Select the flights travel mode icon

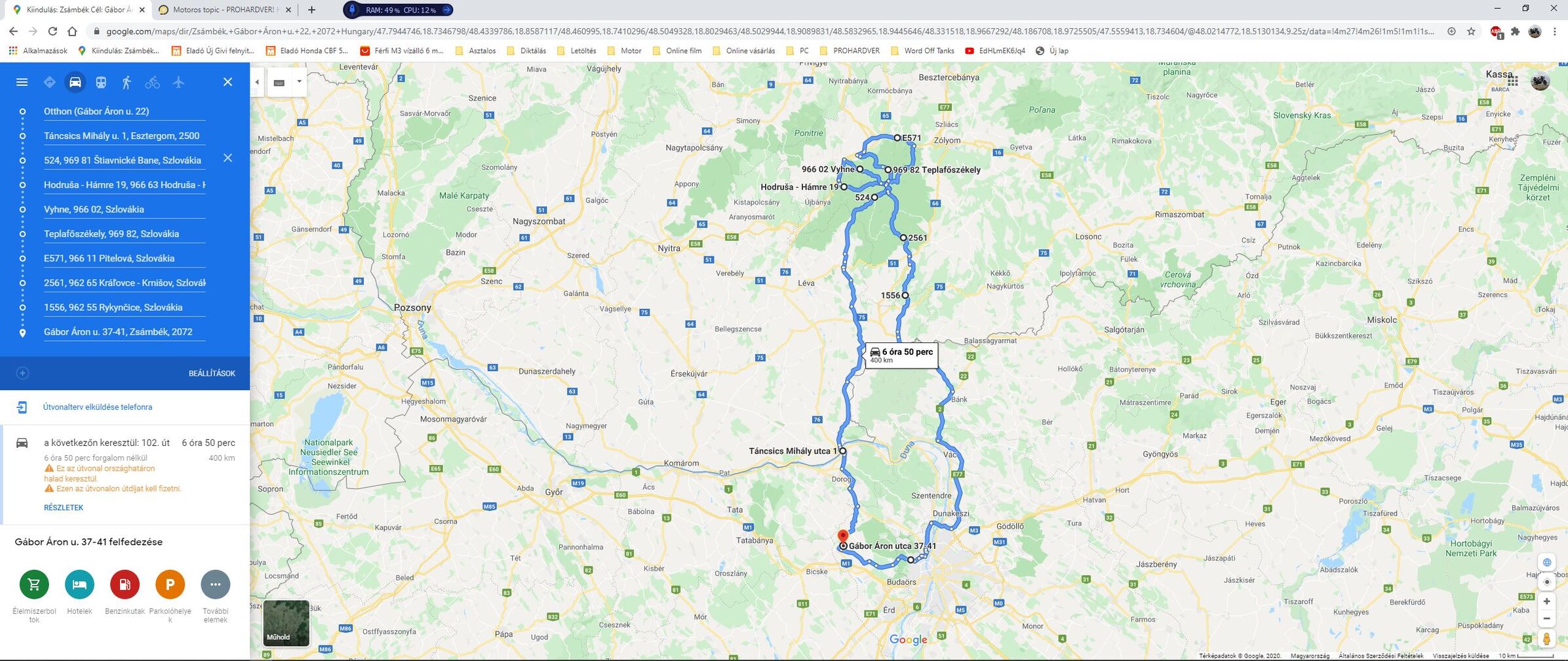[x=178, y=82]
